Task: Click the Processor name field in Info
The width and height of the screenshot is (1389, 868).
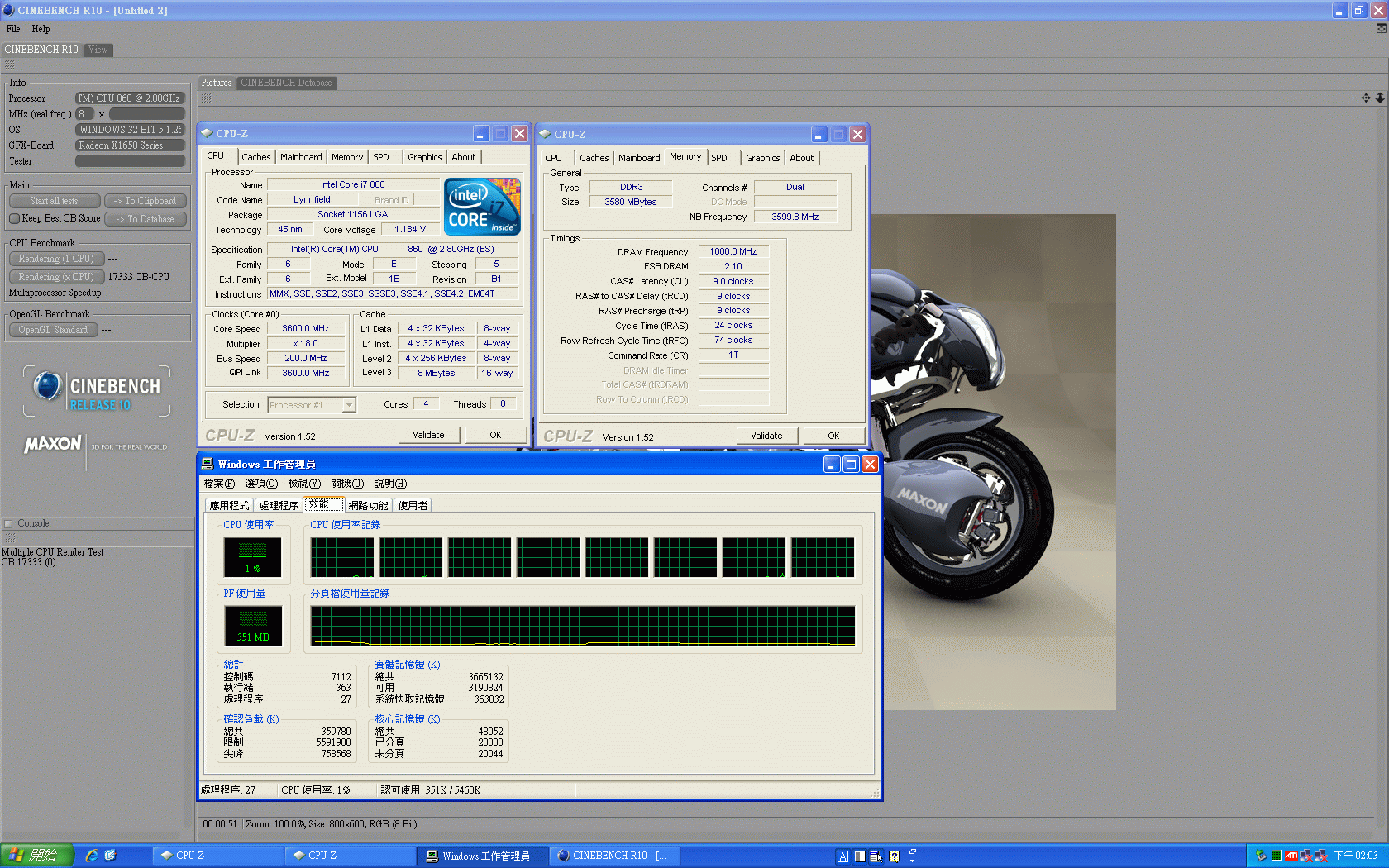Action: [x=130, y=98]
